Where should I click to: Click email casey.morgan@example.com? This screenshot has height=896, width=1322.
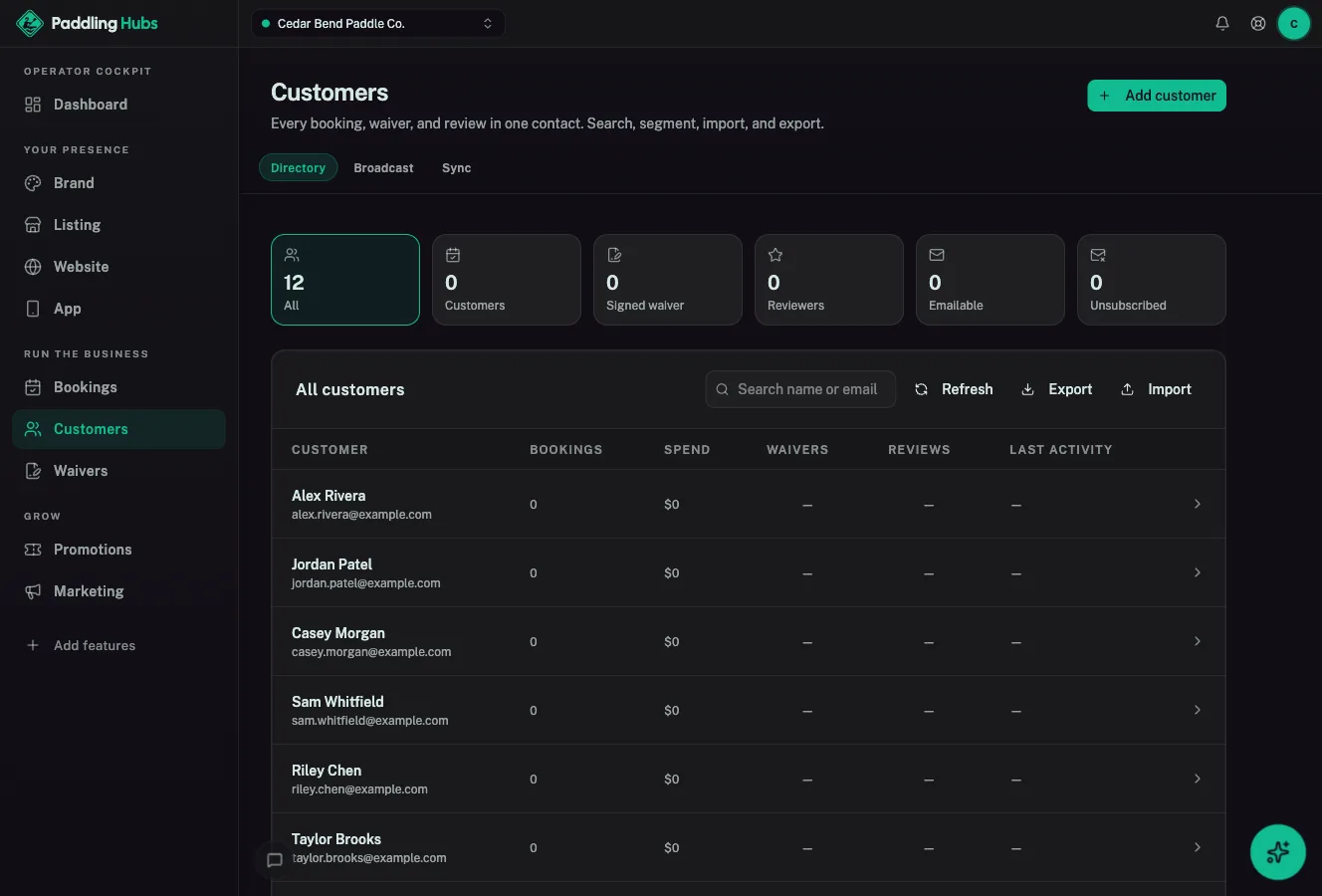click(x=371, y=652)
